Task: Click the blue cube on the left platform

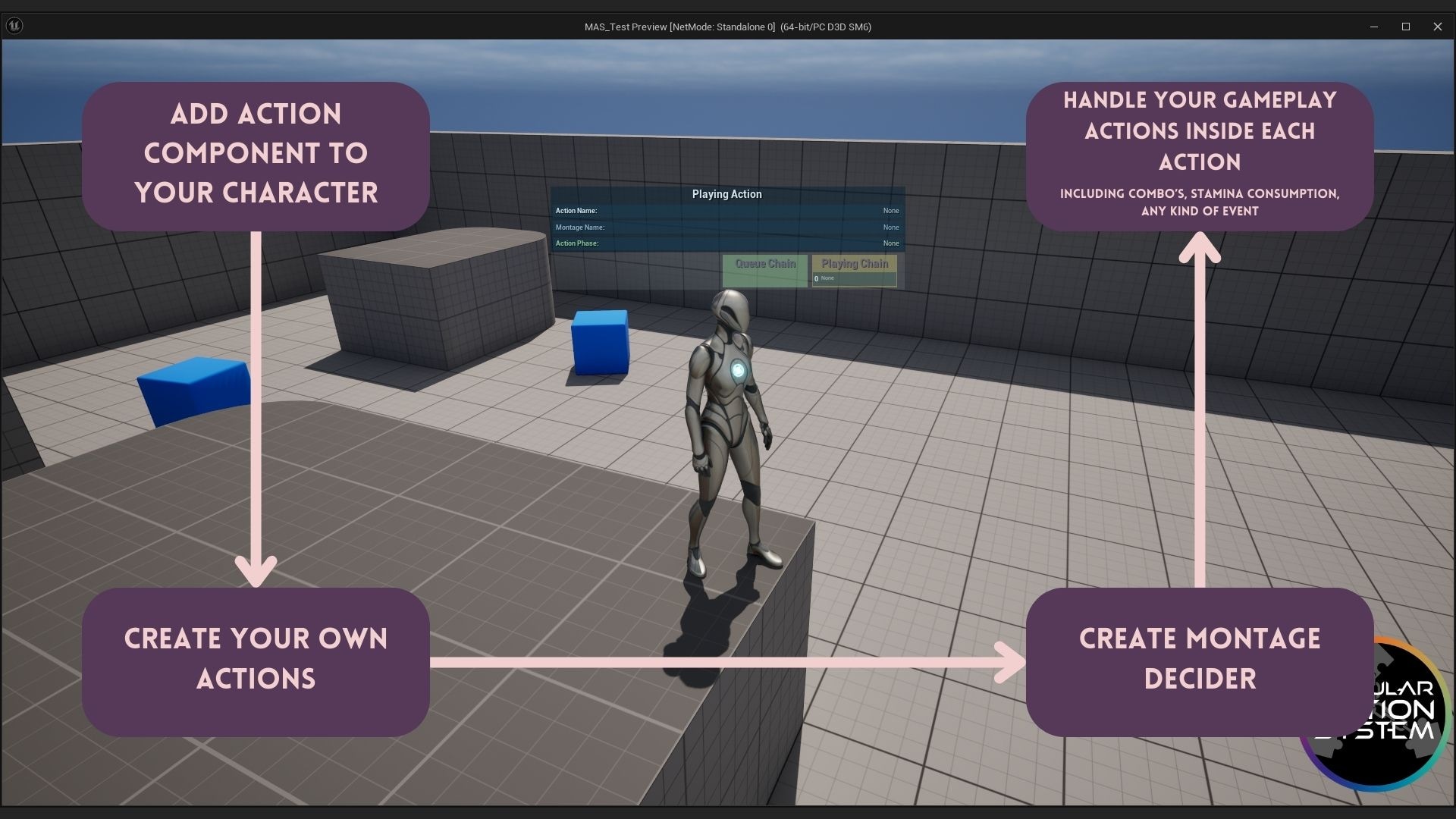Action: point(193,391)
